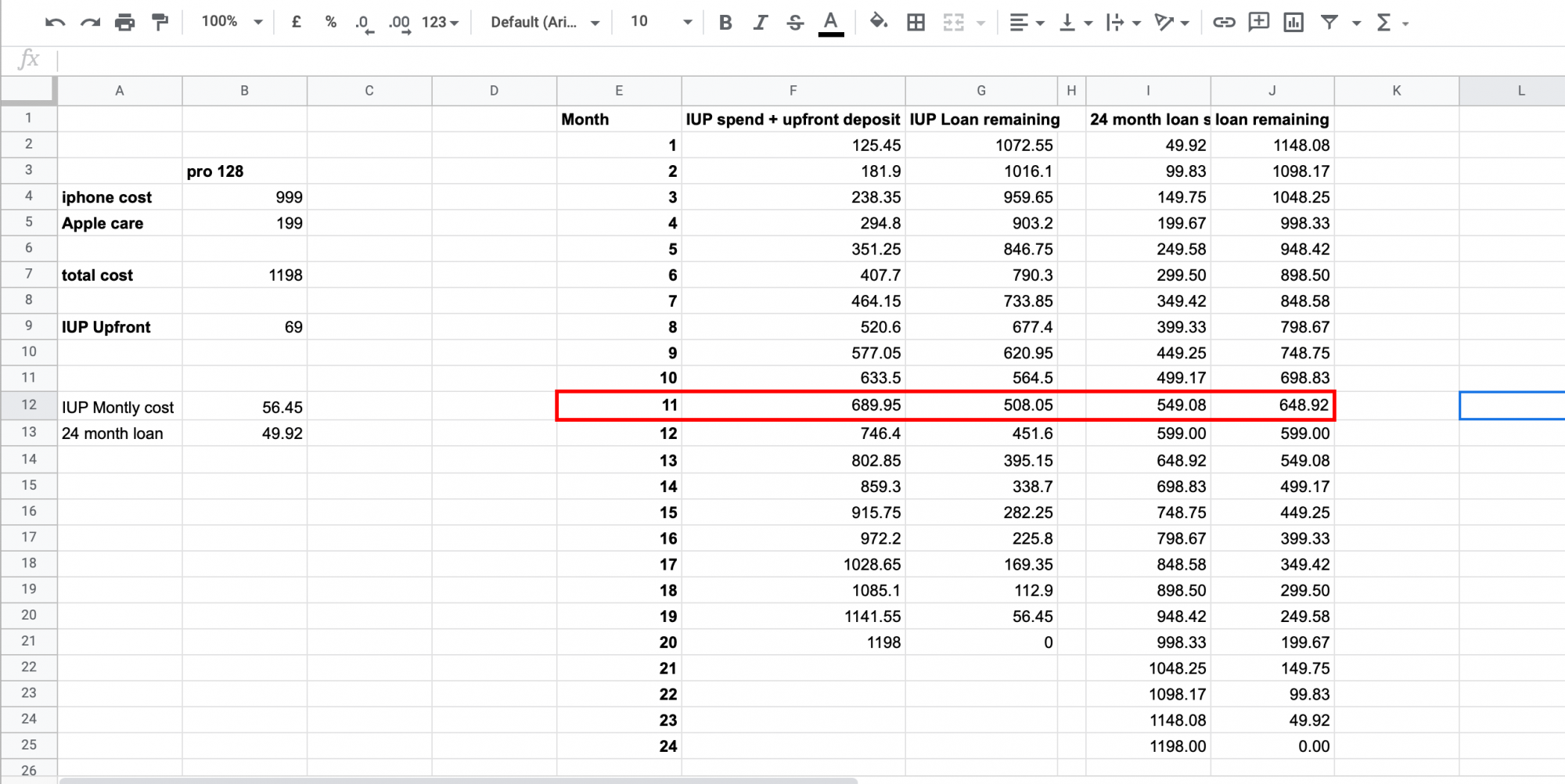Open the font size 10 dropdown
The width and height of the screenshot is (1565, 784).
click(x=661, y=22)
